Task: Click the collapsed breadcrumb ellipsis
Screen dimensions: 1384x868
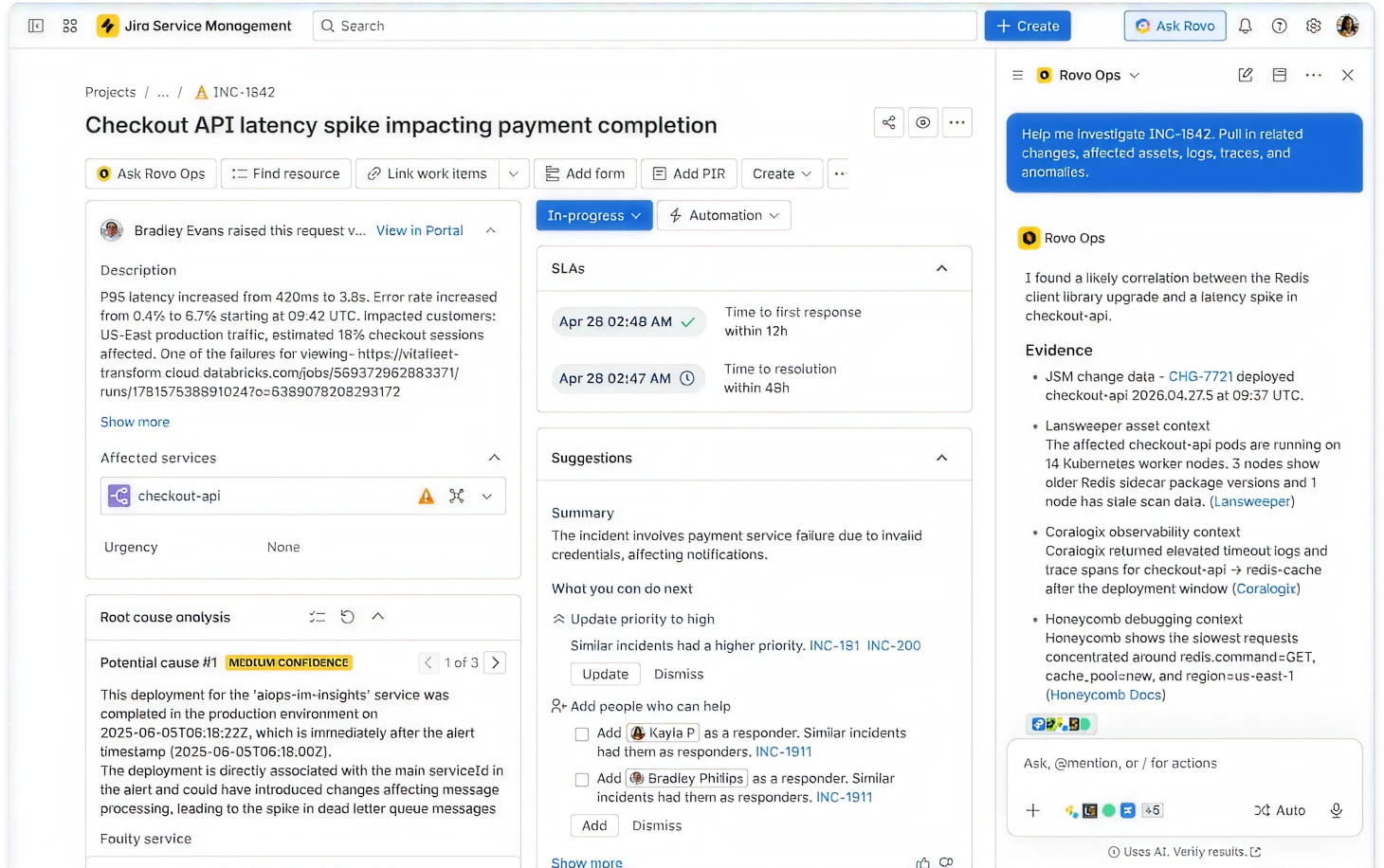Action: [163, 92]
